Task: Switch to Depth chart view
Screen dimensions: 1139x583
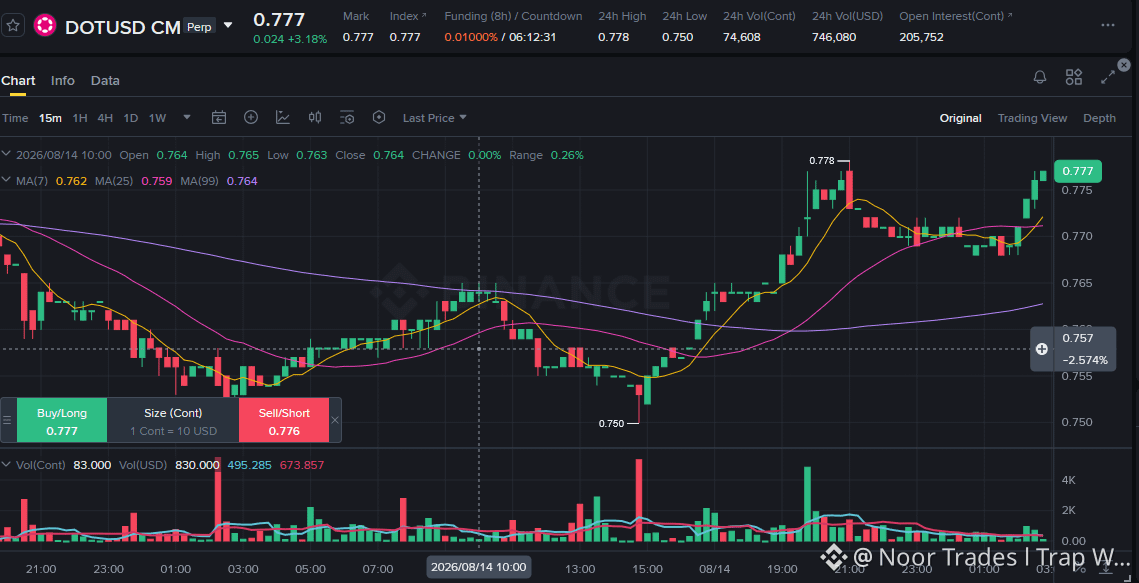Action: [1099, 118]
